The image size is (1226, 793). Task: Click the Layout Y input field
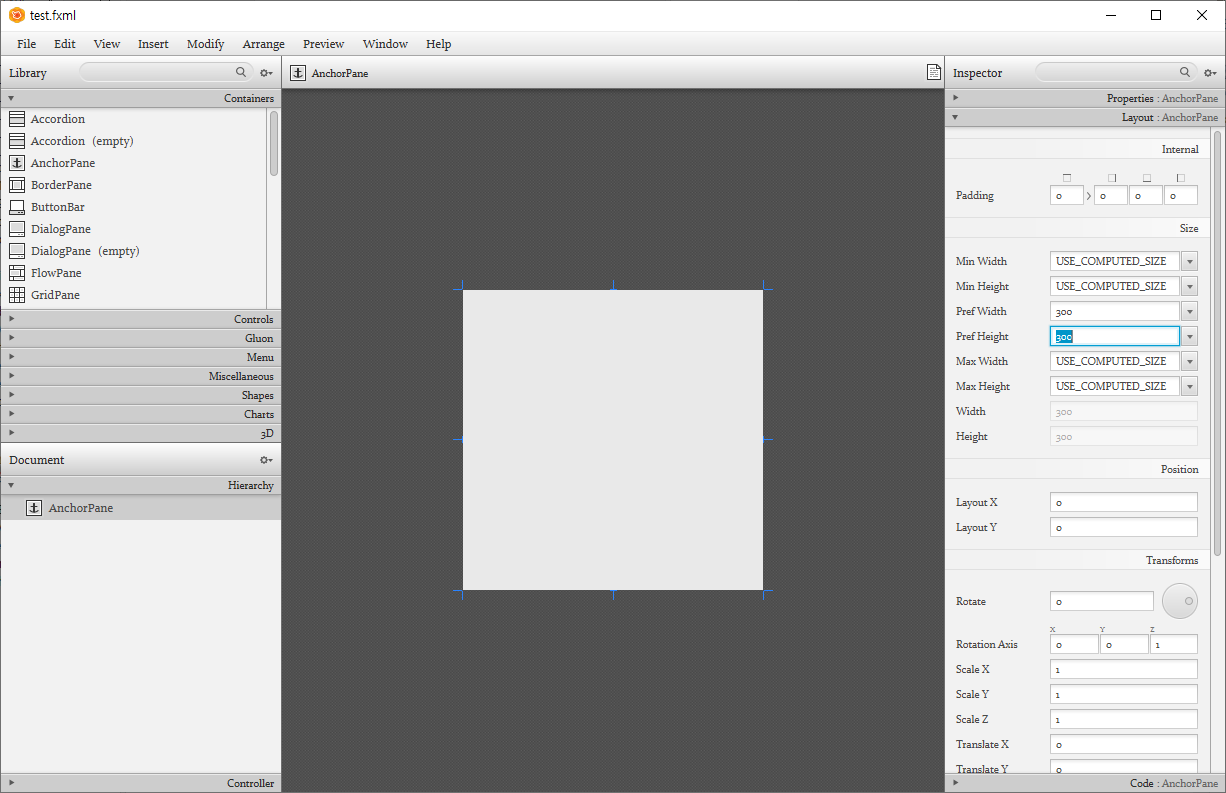[x=1124, y=527]
